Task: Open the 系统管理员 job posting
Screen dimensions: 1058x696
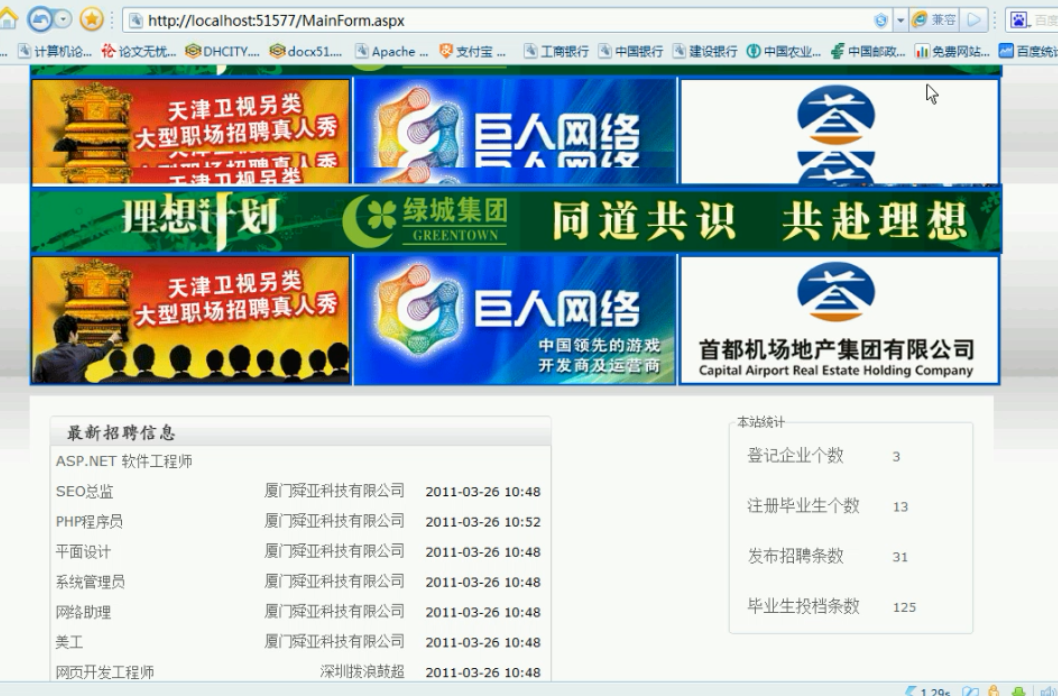Action: [x=90, y=582]
